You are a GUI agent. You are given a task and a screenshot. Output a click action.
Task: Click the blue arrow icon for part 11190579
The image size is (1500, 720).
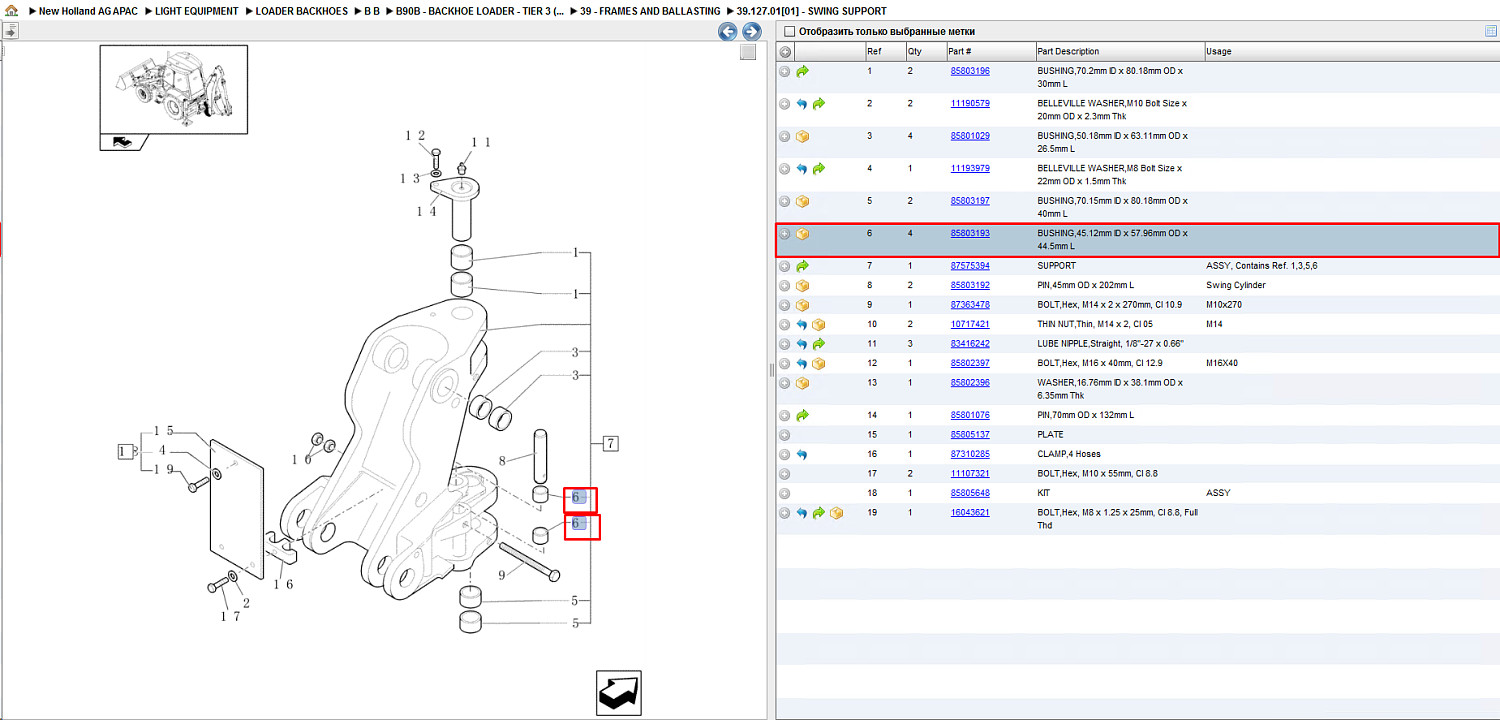pos(802,104)
